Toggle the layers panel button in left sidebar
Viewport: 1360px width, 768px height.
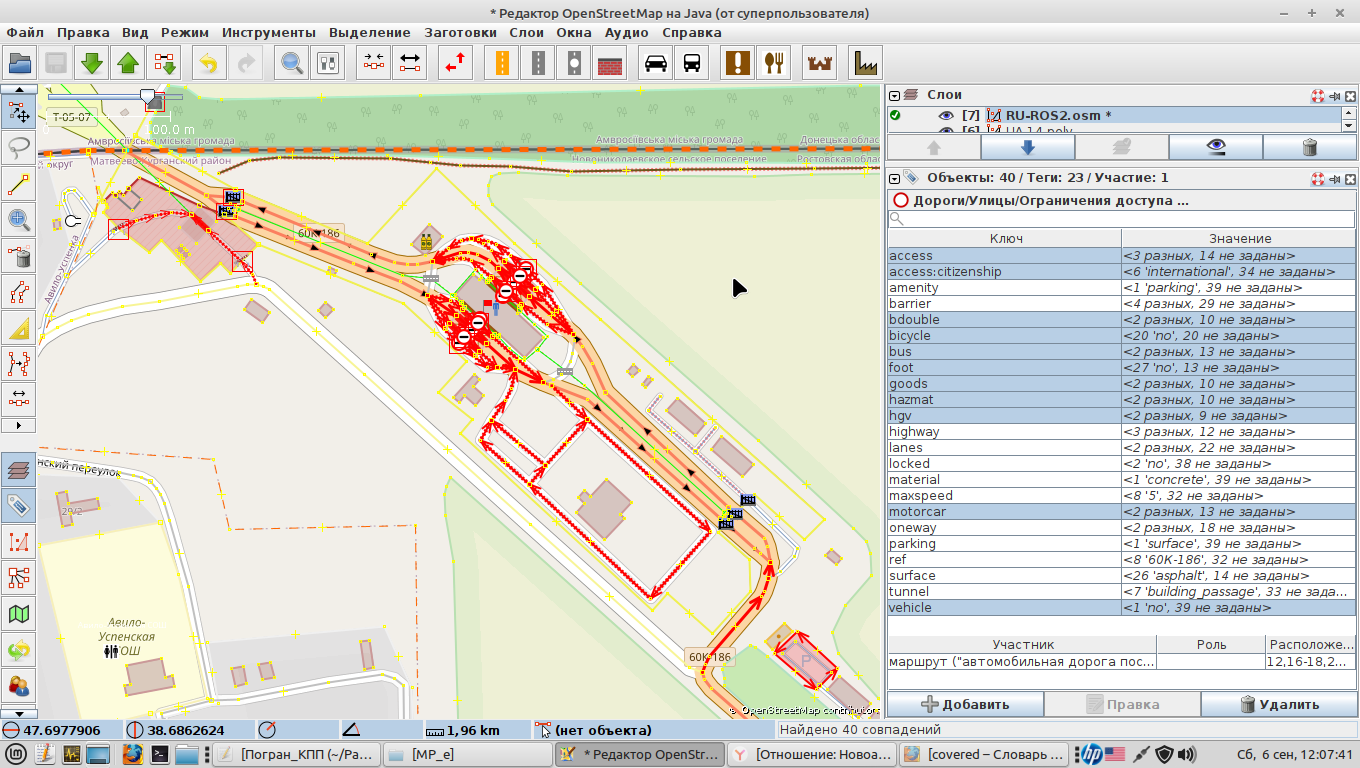19,470
